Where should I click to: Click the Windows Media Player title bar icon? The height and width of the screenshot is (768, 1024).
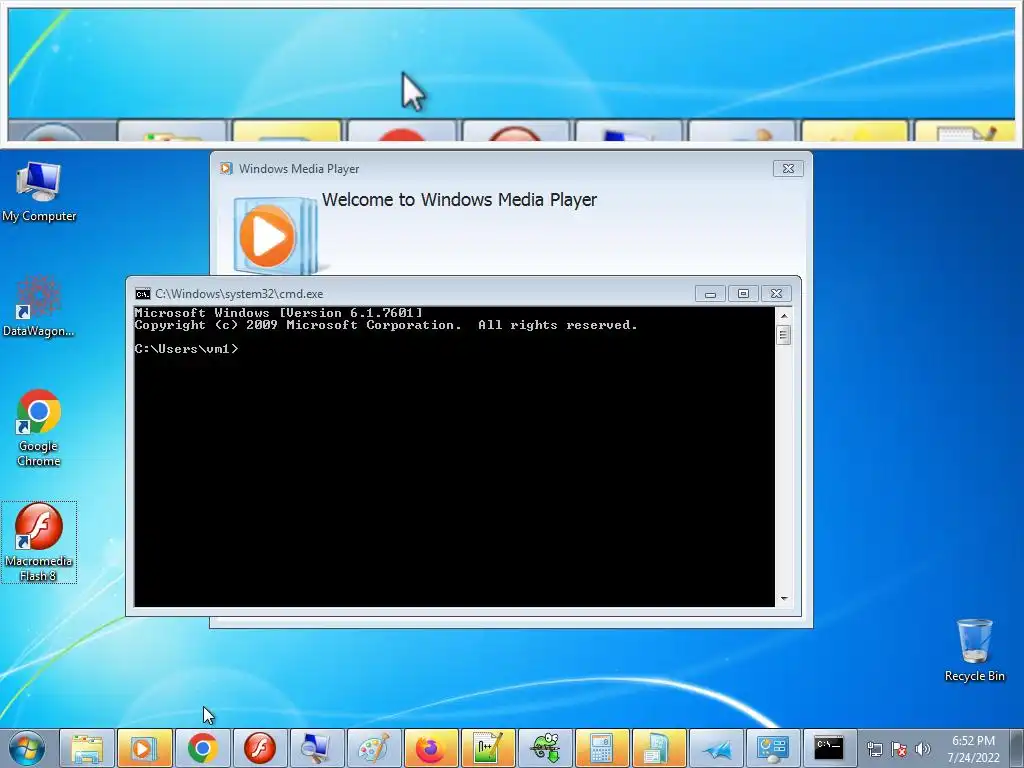pos(226,168)
